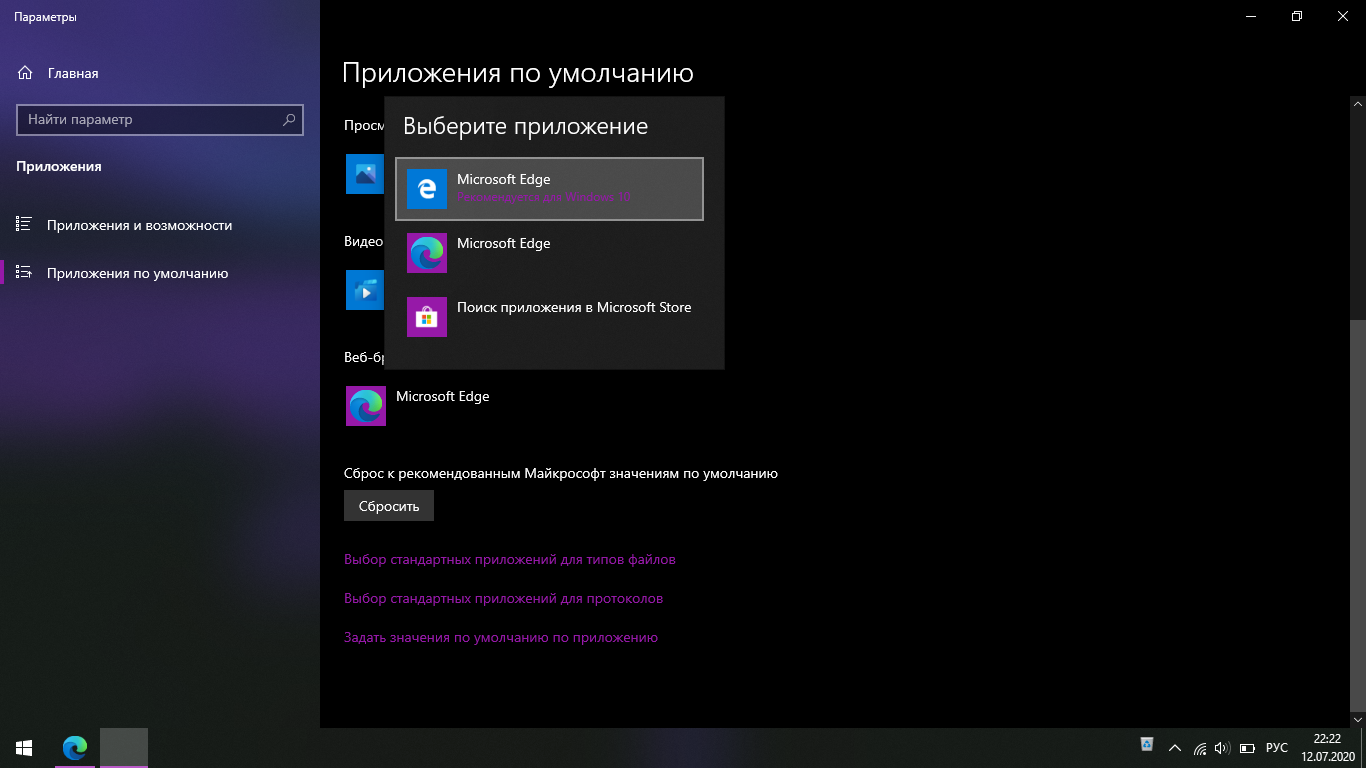Restore down the Параметры window

pyautogui.click(x=1297, y=16)
